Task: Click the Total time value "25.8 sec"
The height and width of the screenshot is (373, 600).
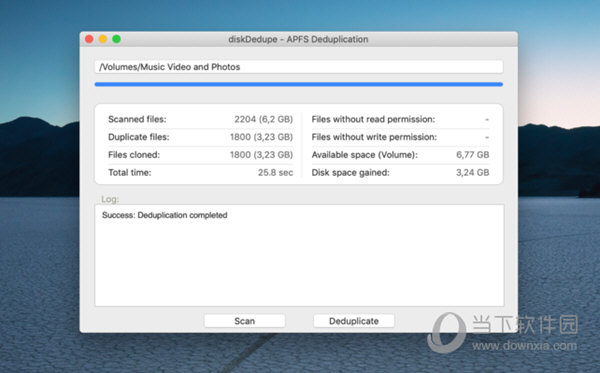Action: pyautogui.click(x=276, y=173)
